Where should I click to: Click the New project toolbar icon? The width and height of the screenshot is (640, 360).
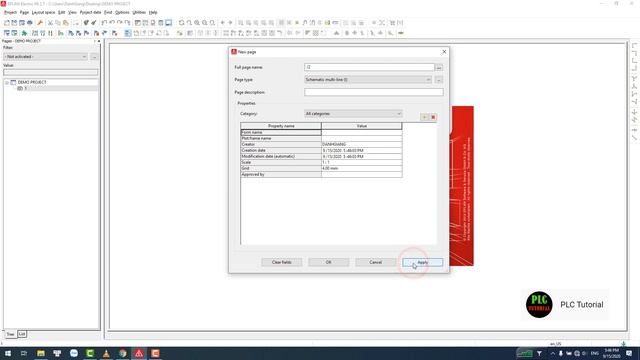click(x=7, y=23)
